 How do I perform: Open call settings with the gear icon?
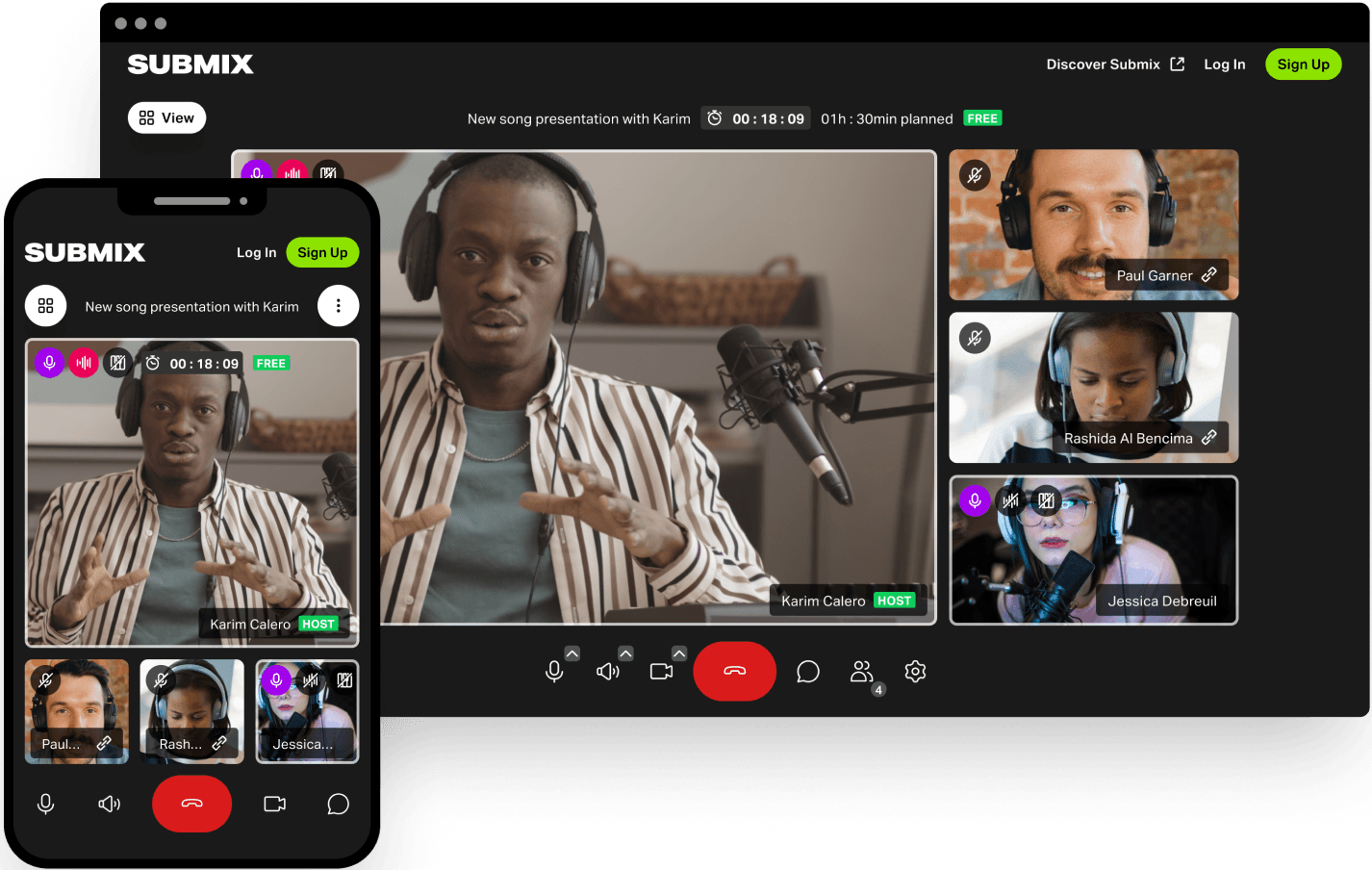(x=915, y=671)
